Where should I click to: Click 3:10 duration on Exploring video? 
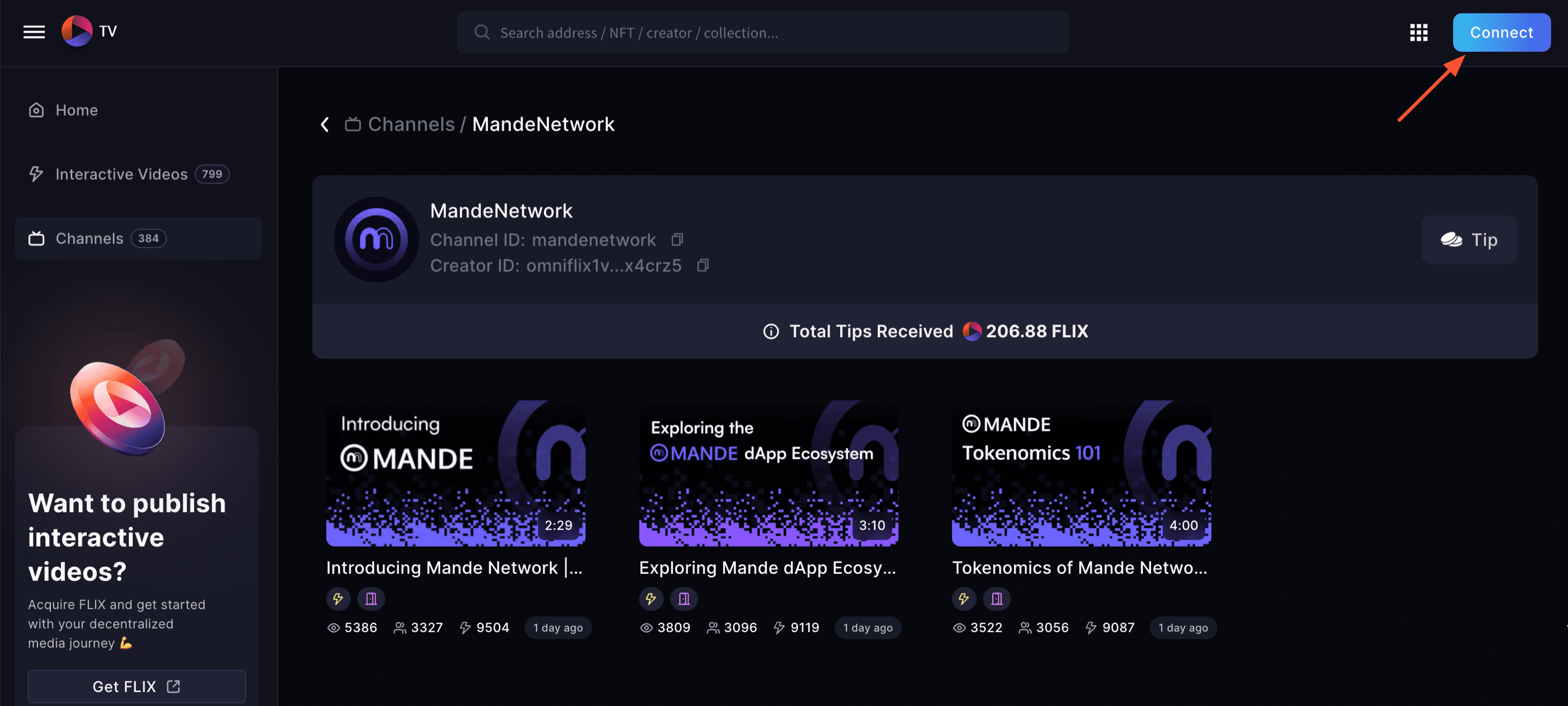tap(871, 525)
